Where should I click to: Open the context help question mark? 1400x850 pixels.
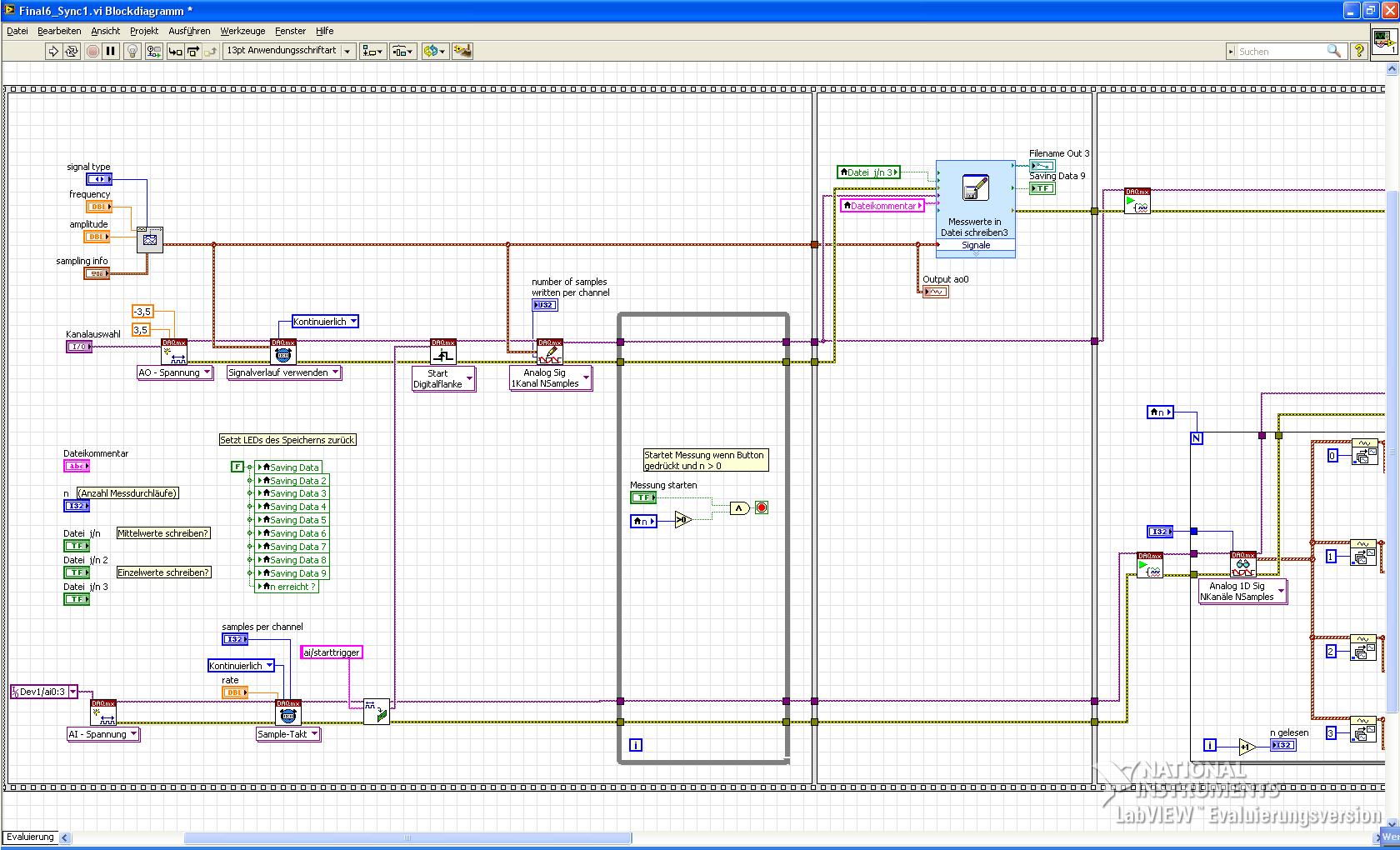click(x=1359, y=51)
